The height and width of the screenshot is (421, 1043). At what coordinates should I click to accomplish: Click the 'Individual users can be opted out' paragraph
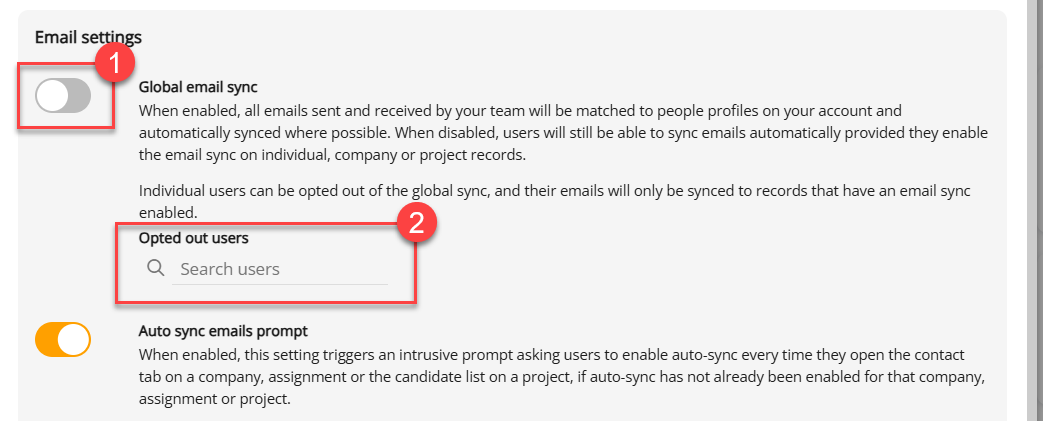coord(555,202)
